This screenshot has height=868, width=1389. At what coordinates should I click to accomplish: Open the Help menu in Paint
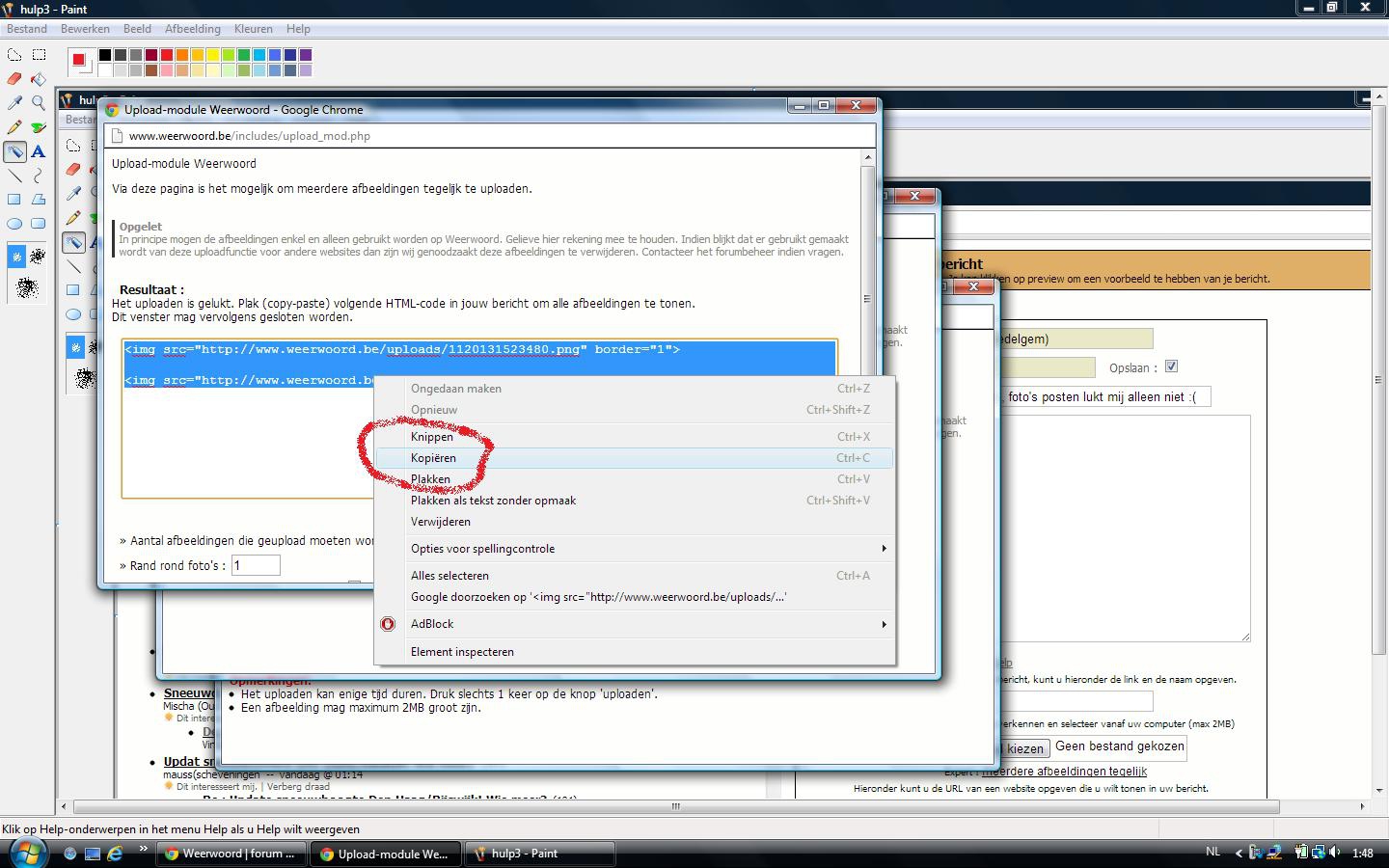(x=298, y=29)
